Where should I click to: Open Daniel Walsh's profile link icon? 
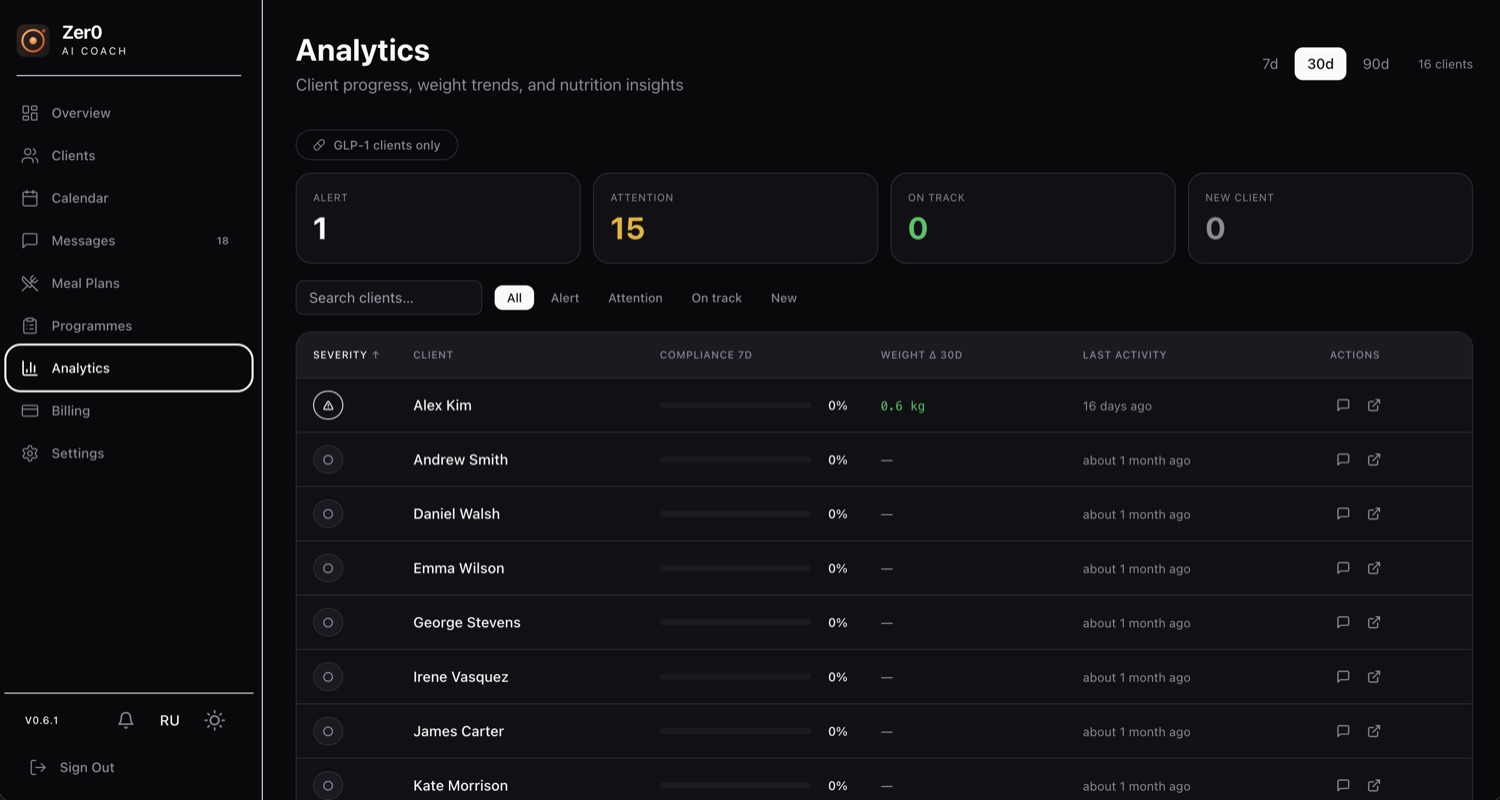pos(1374,513)
